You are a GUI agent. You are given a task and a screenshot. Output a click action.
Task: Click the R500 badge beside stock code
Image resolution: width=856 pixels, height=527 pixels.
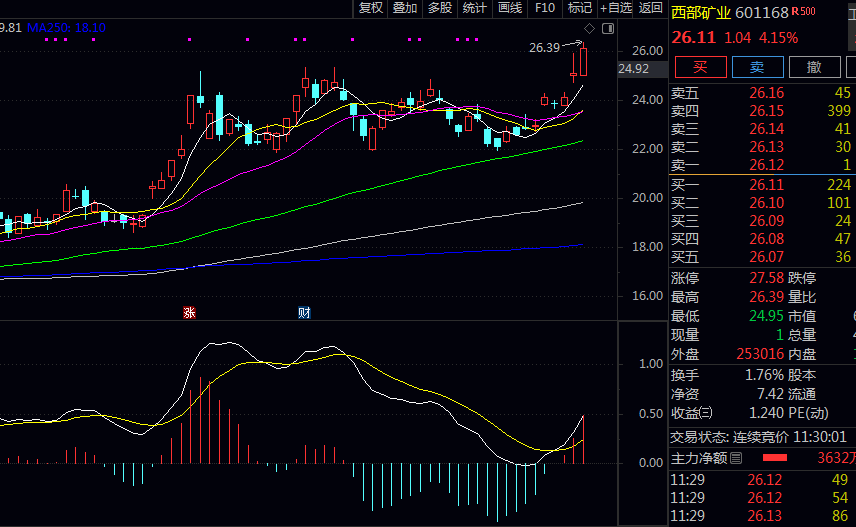point(803,12)
